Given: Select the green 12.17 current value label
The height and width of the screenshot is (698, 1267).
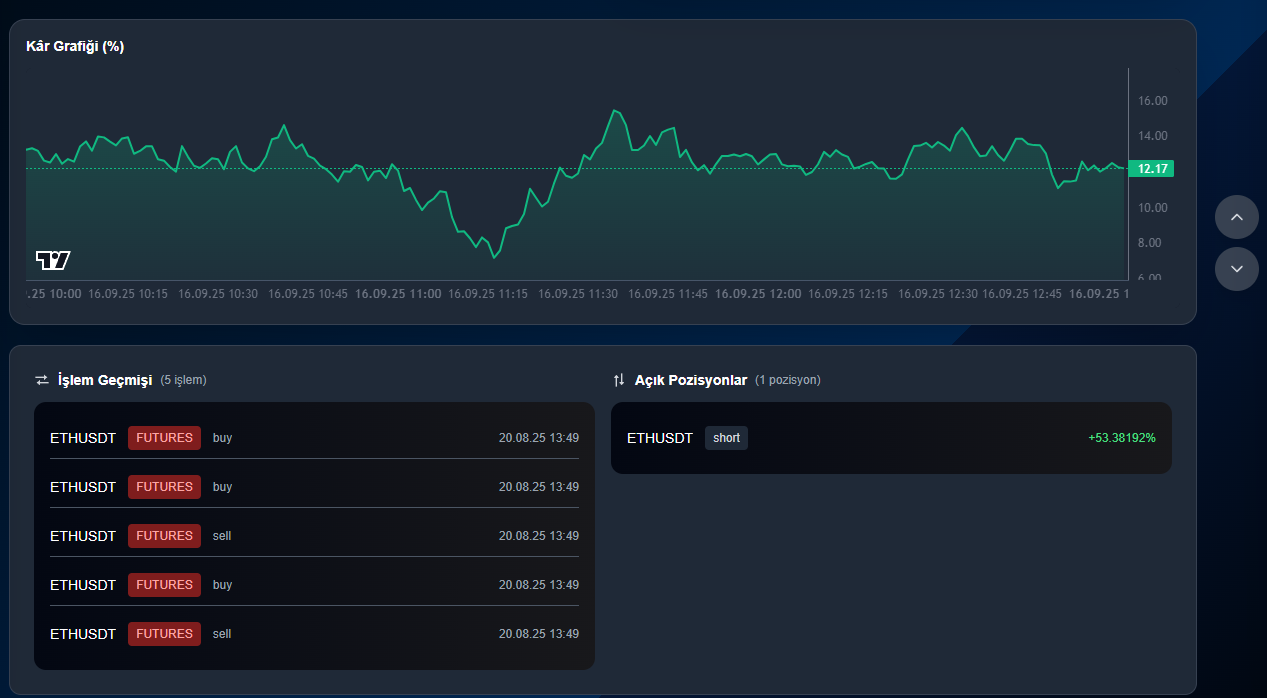Looking at the screenshot, I should pos(1151,169).
